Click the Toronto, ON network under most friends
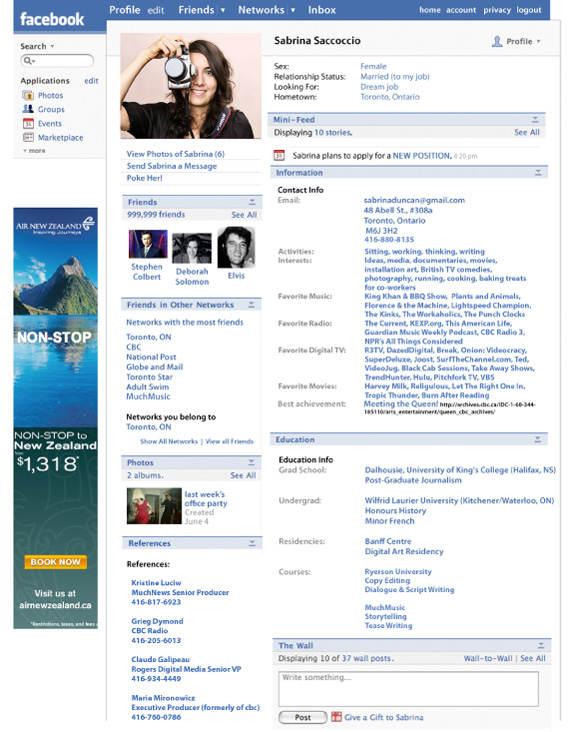575x732 pixels. [x=148, y=337]
